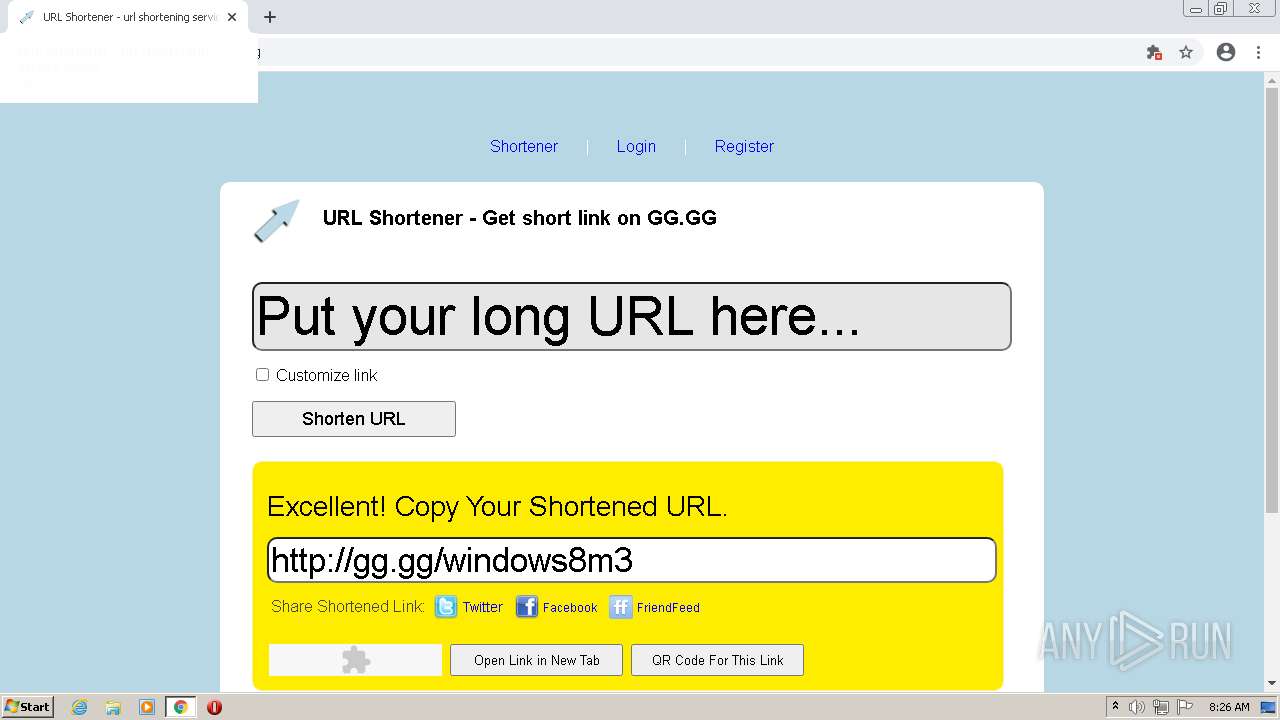1280x720 pixels.
Task: Share via the FriendFeed text link
Action: 668,607
